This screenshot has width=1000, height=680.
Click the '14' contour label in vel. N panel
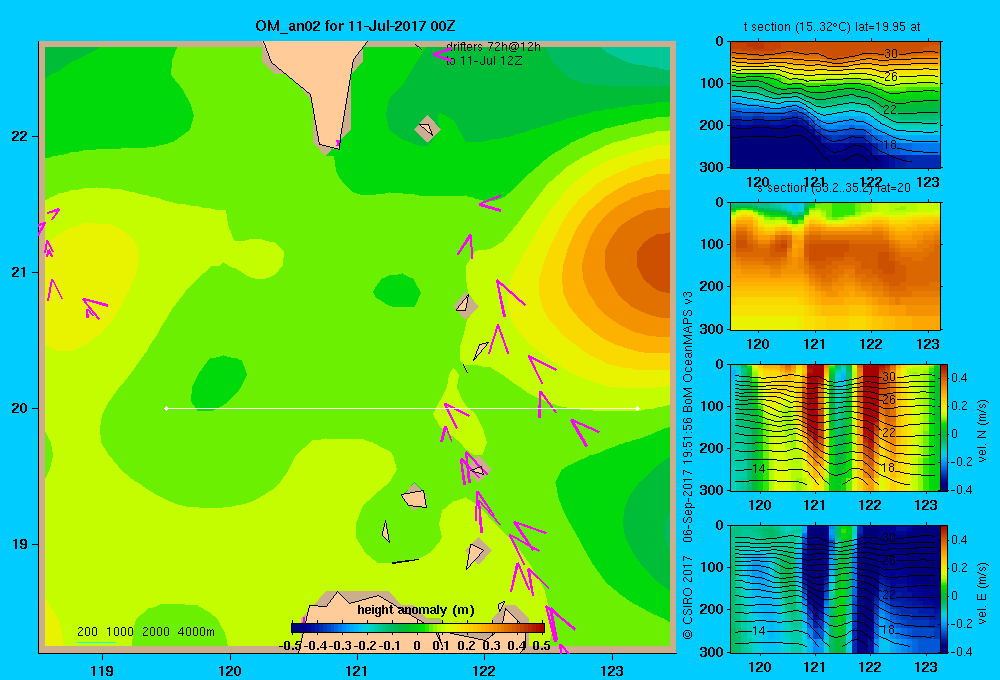[758, 469]
